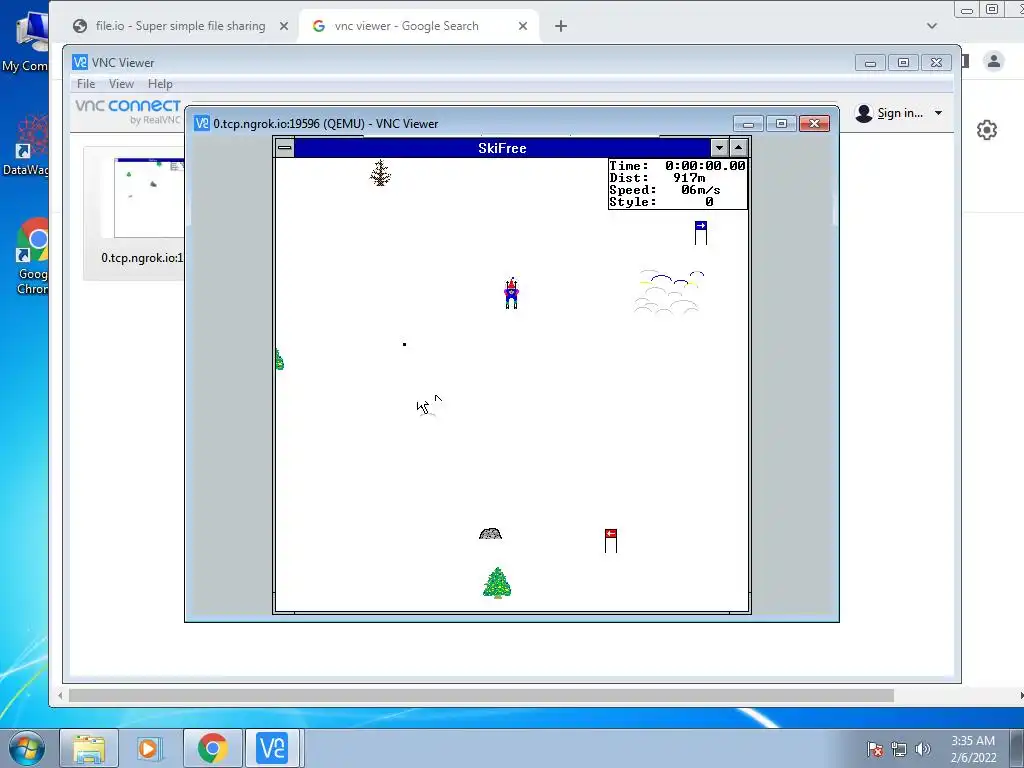This screenshot has height=768, width=1024.
Task: Click the Time readout in SkiFree
Action: pos(677,166)
